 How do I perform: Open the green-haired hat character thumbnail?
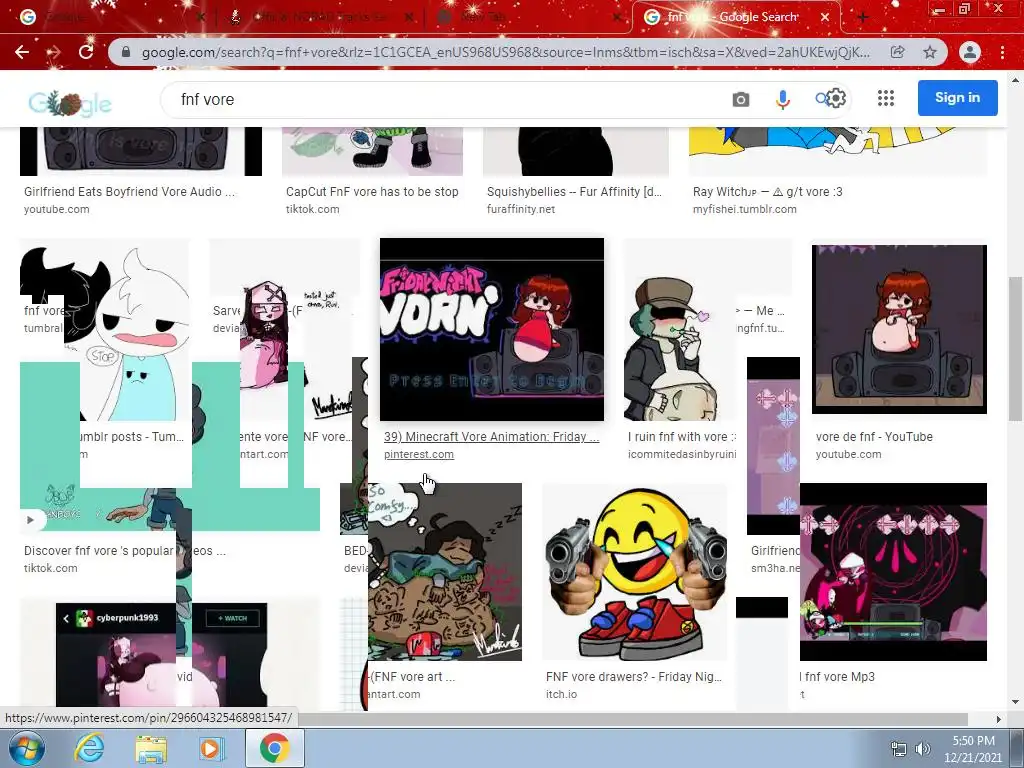[x=670, y=349]
